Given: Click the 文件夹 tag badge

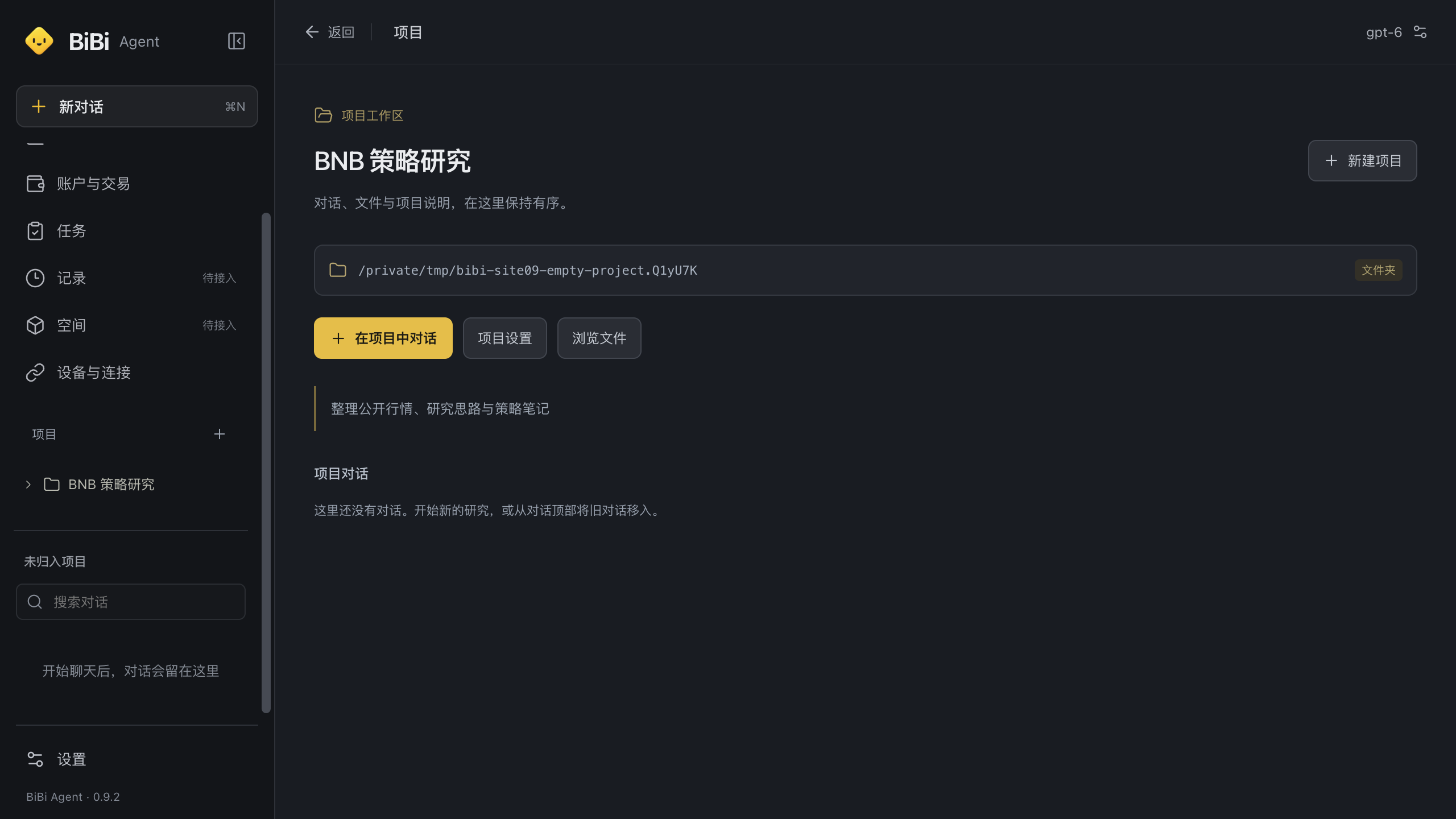Looking at the screenshot, I should coord(1379,270).
